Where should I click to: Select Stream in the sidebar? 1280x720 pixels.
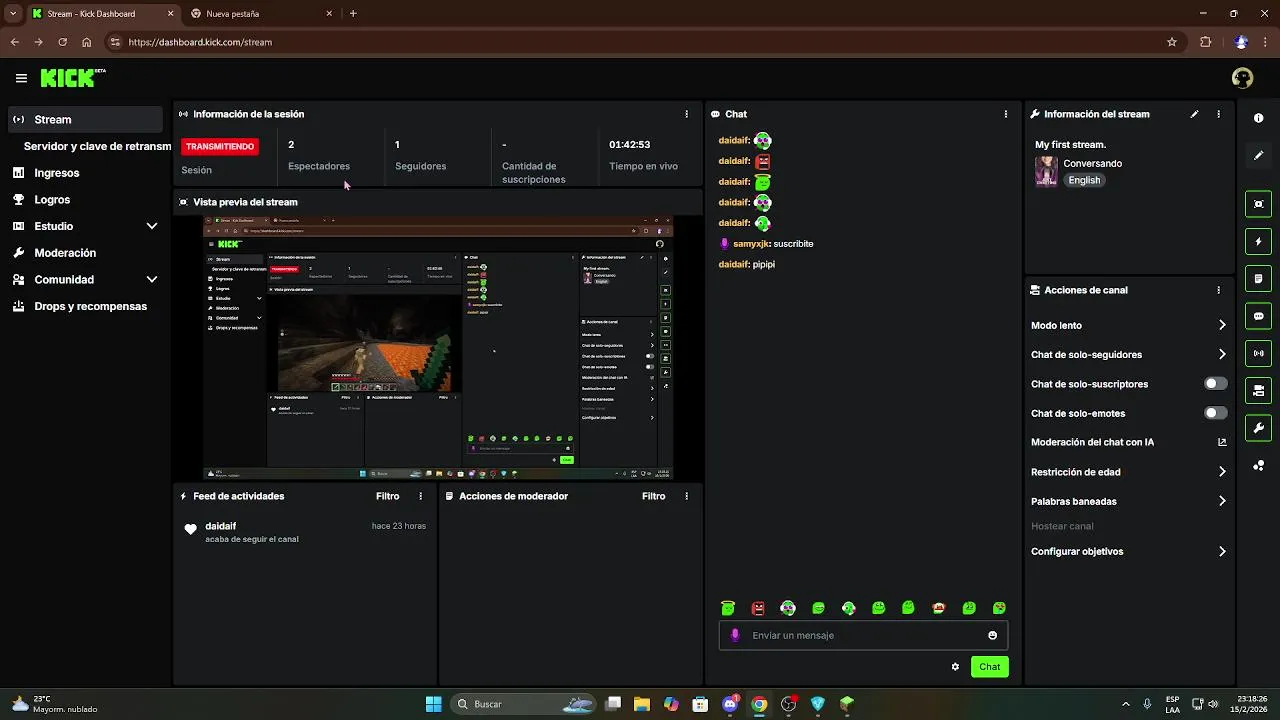[84, 119]
